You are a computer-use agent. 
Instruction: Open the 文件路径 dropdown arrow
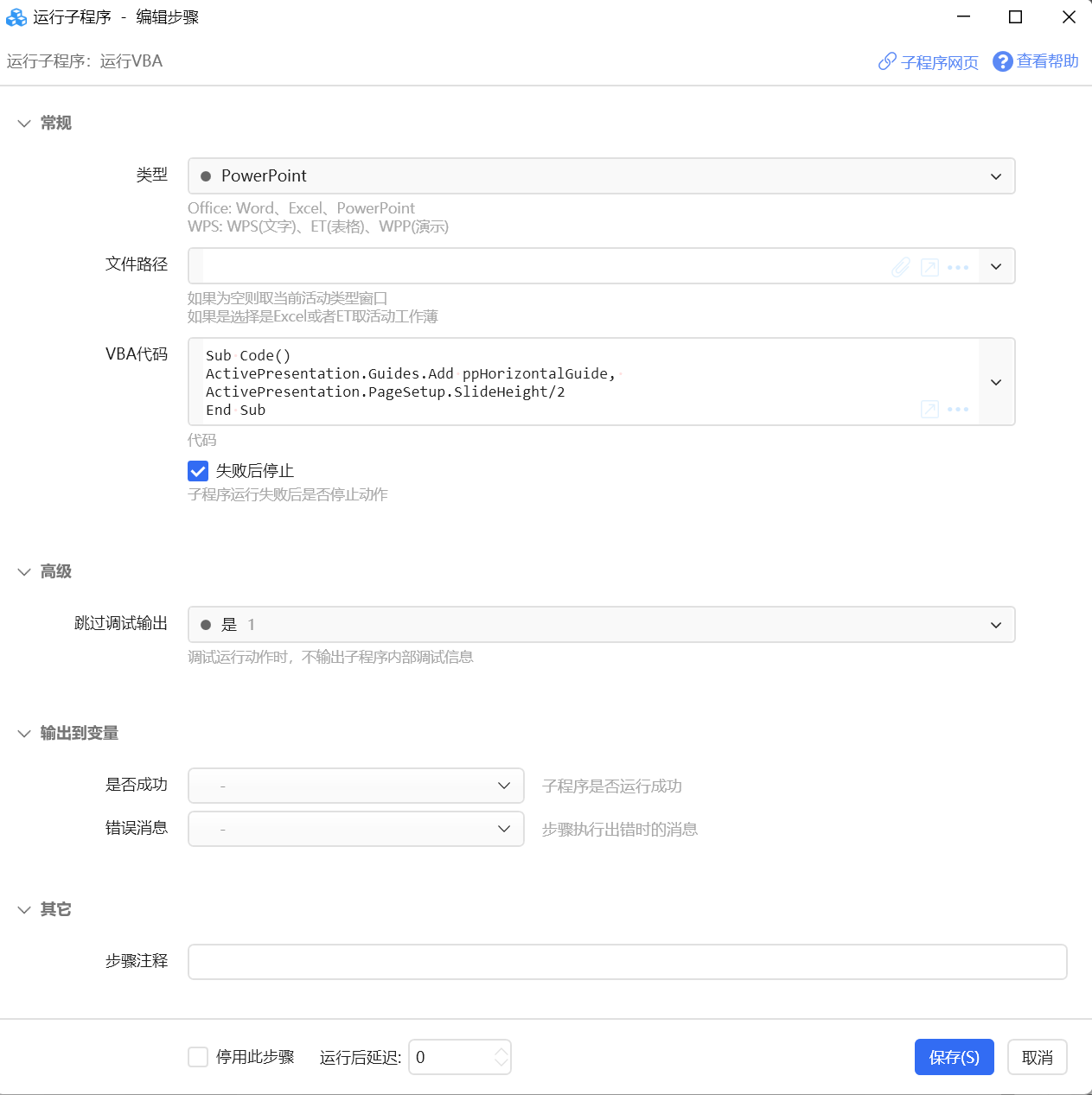click(x=996, y=266)
